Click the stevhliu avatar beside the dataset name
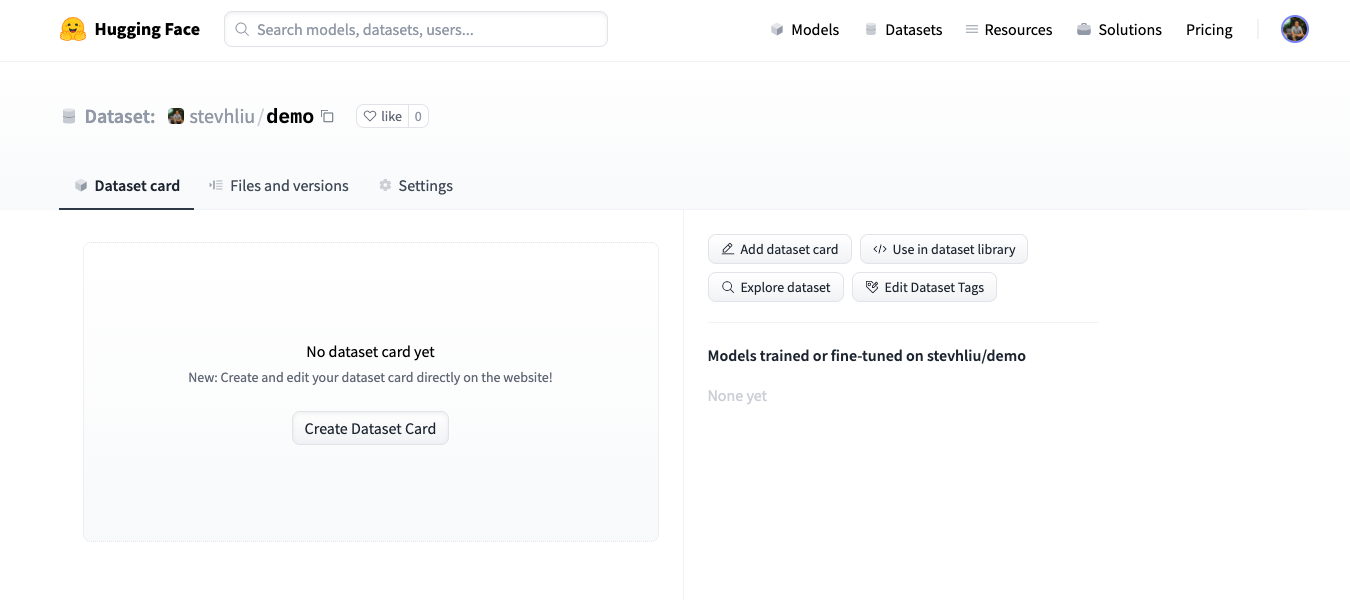Viewport: 1350px width, 600px height. tap(176, 116)
